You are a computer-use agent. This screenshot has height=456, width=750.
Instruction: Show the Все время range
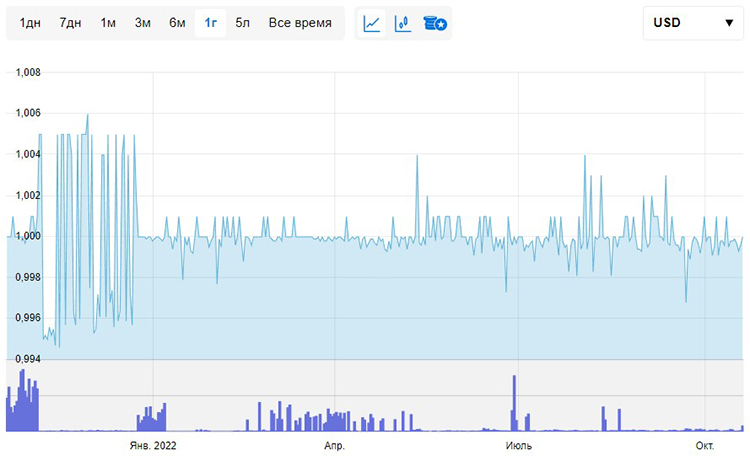coord(300,23)
